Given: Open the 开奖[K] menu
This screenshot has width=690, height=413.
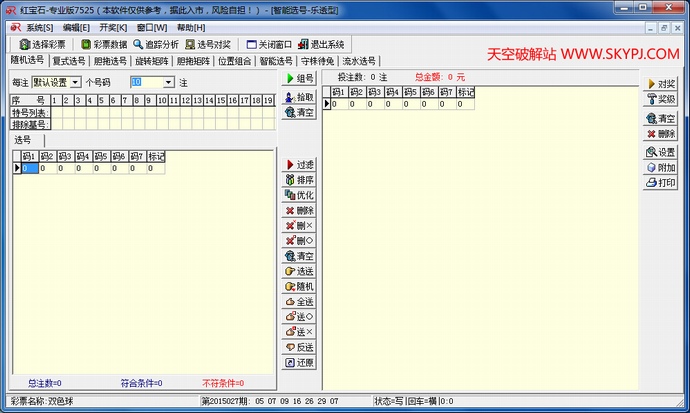Looking at the screenshot, I should point(113,28).
